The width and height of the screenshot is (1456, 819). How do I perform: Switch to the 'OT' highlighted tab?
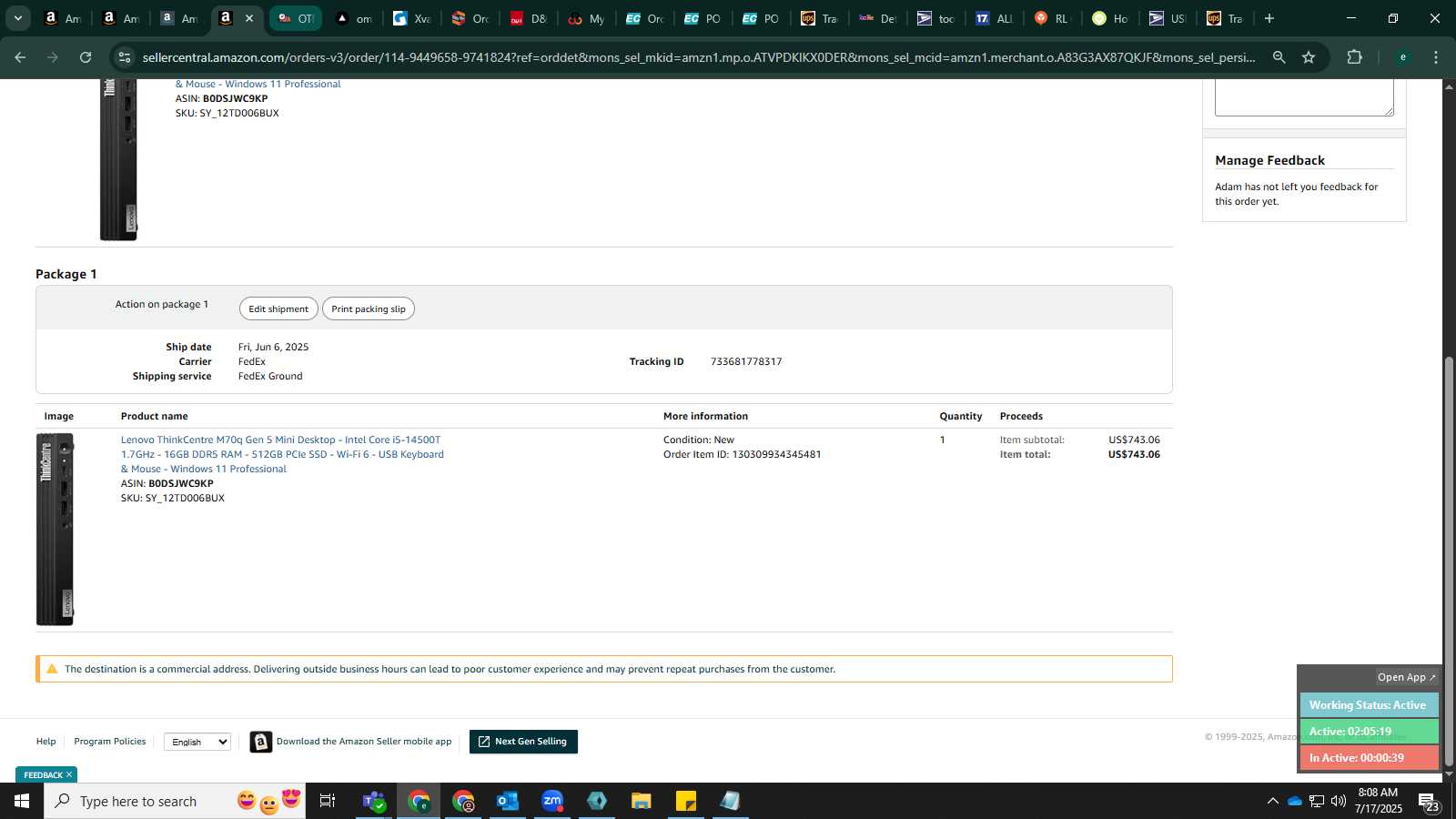click(x=296, y=18)
